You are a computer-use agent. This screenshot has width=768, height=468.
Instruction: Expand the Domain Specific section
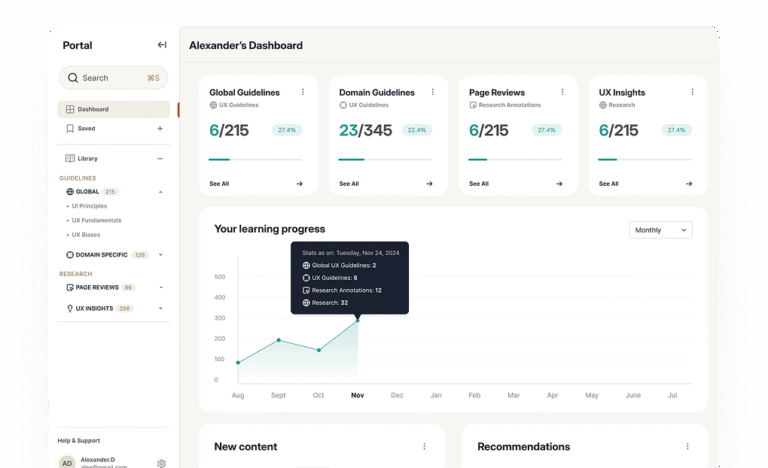[x=160, y=255]
